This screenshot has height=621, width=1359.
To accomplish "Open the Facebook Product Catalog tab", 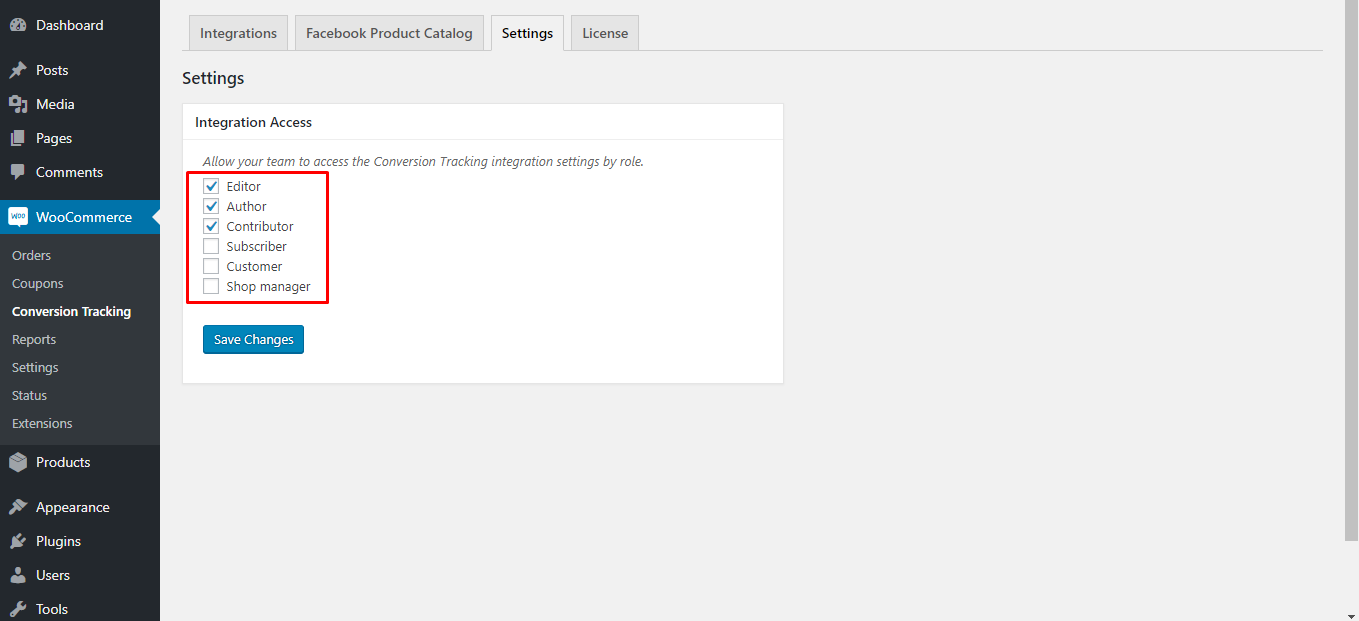I will [389, 33].
